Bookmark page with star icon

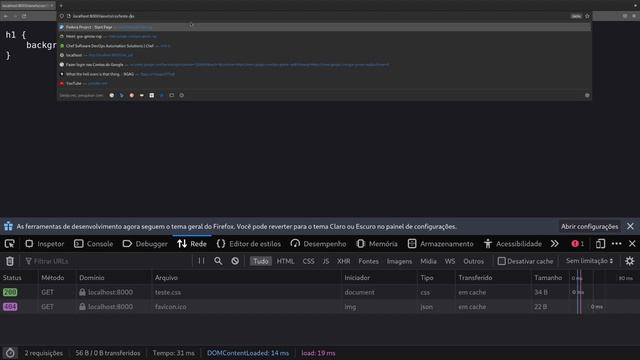click(587, 16)
